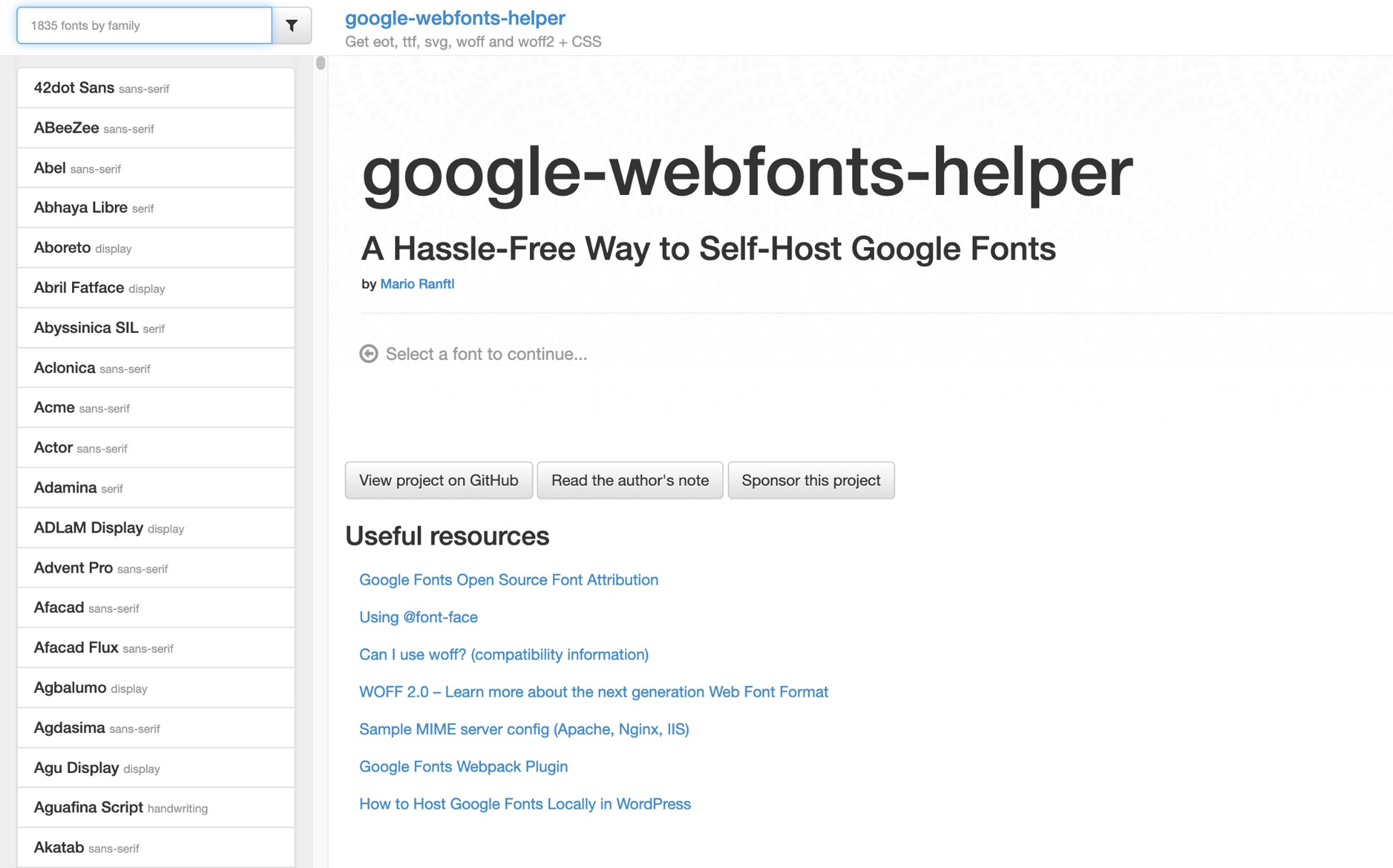Click the circular back-arrow icon beside continue prompt

369,354
